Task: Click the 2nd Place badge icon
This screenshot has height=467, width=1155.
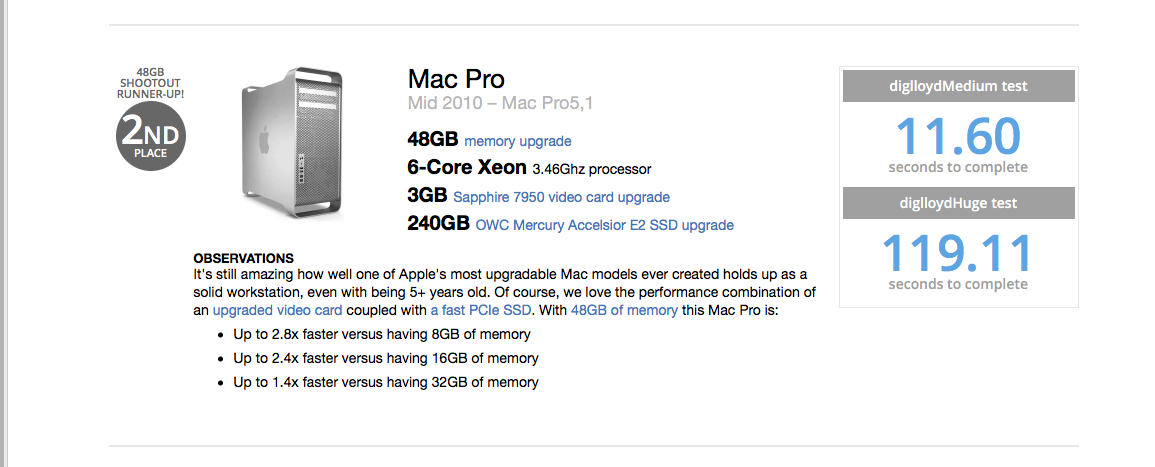Action: pos(151,136)
